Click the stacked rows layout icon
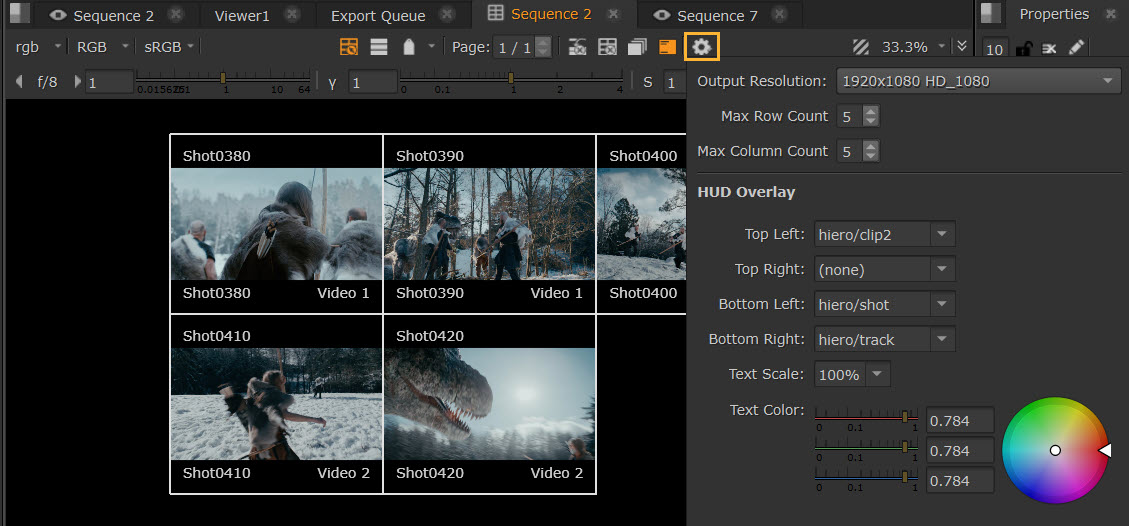 [x=379, y=47]
